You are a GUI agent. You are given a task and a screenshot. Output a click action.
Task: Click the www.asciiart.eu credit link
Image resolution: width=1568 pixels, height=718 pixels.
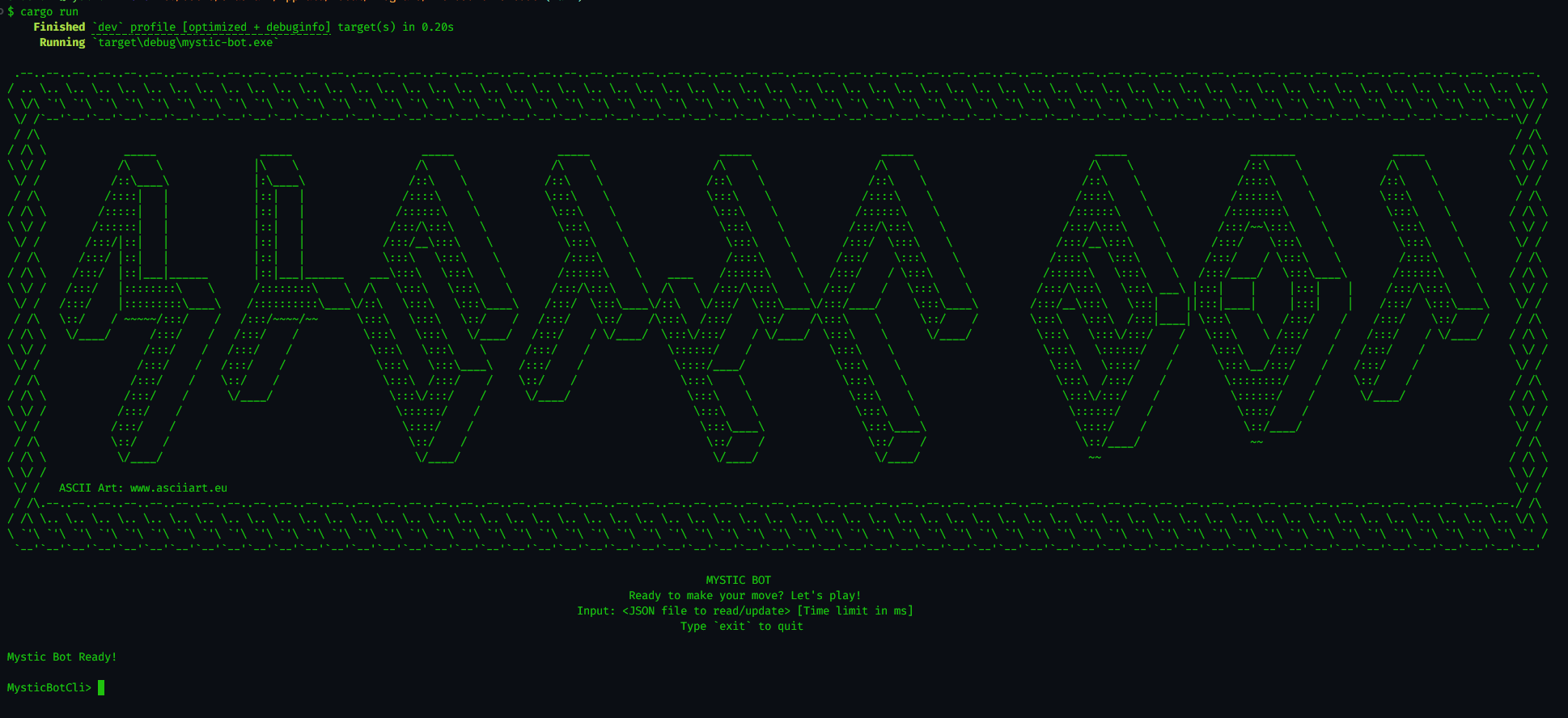pyautogui.click(x=179, y=488)
